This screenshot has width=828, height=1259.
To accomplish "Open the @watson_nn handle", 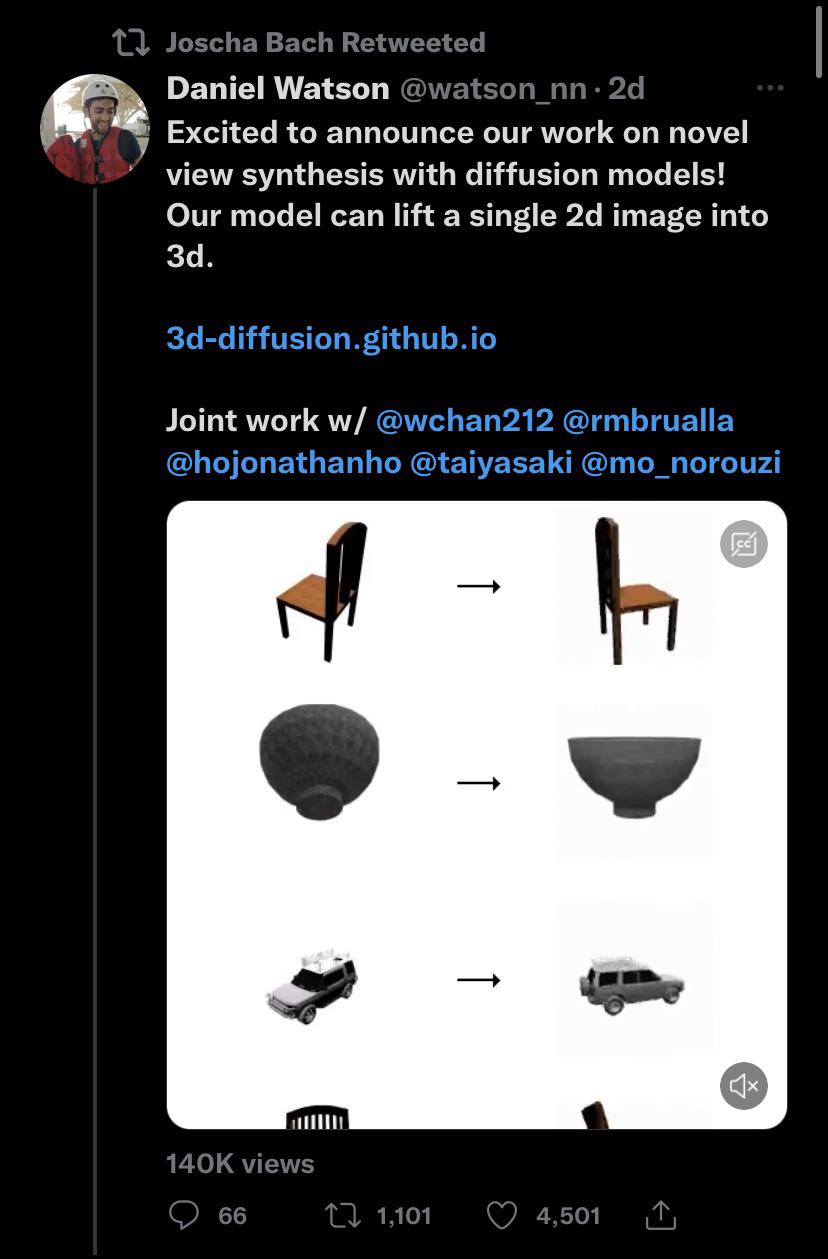I will tap(493, 88).
